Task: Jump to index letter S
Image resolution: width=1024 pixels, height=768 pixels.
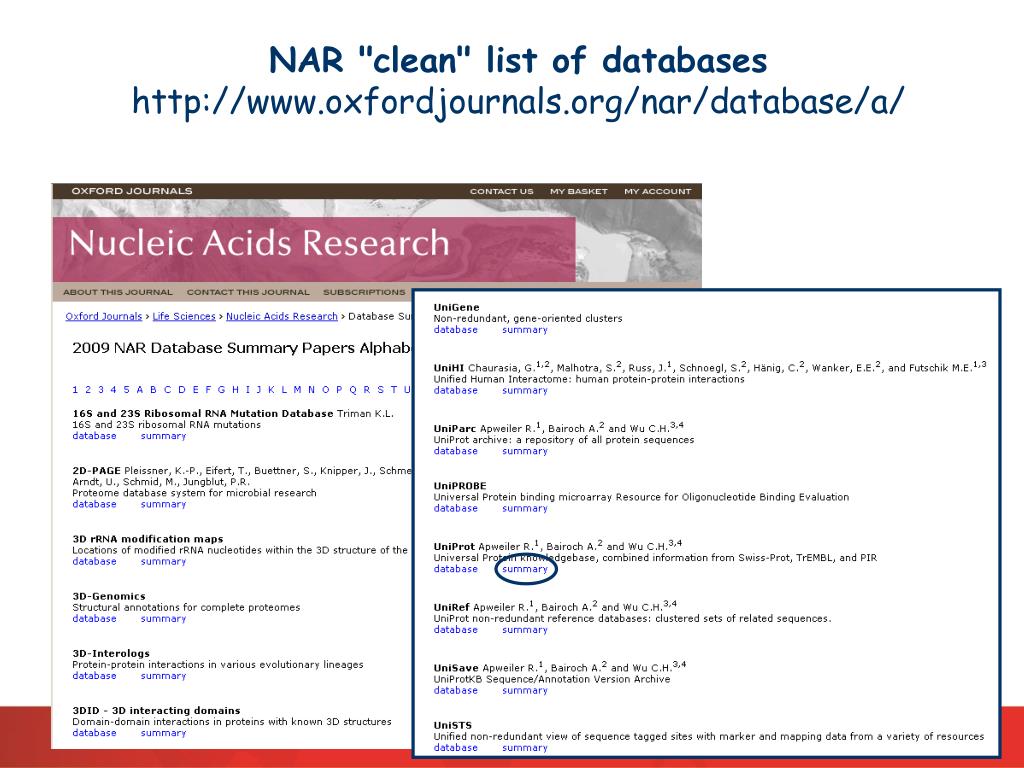Action: [380, 390]
